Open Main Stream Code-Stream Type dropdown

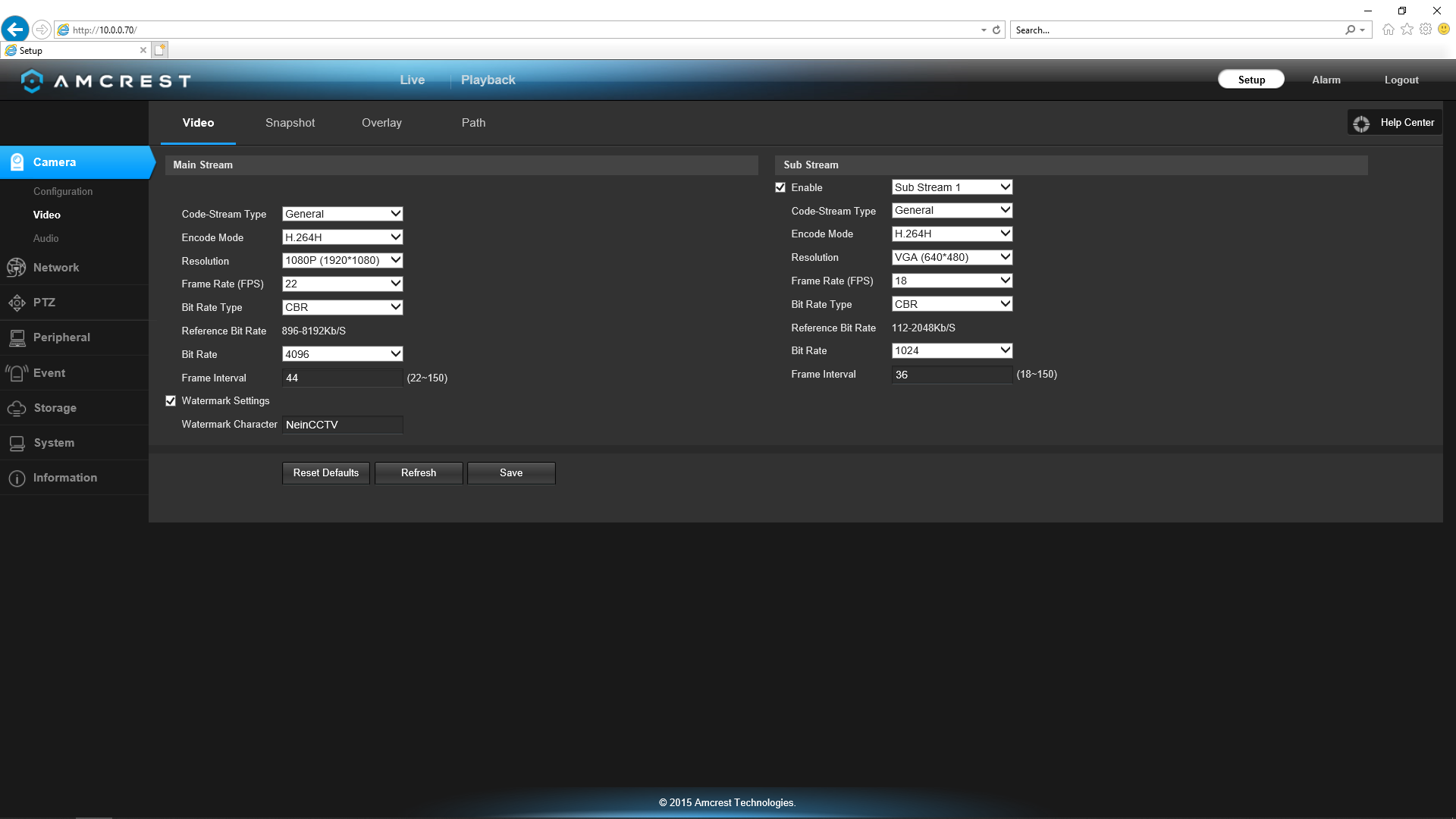click(x=342, y=214)
